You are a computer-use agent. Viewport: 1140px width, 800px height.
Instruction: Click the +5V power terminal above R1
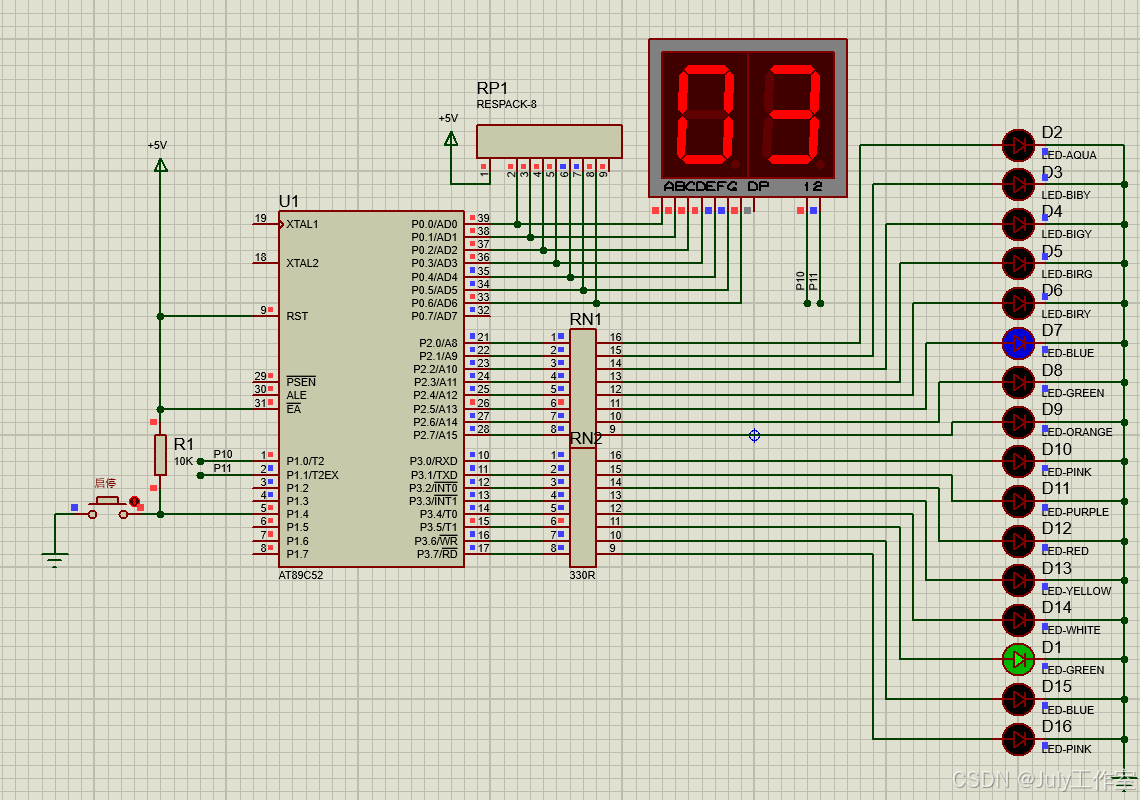pos(161,165)
